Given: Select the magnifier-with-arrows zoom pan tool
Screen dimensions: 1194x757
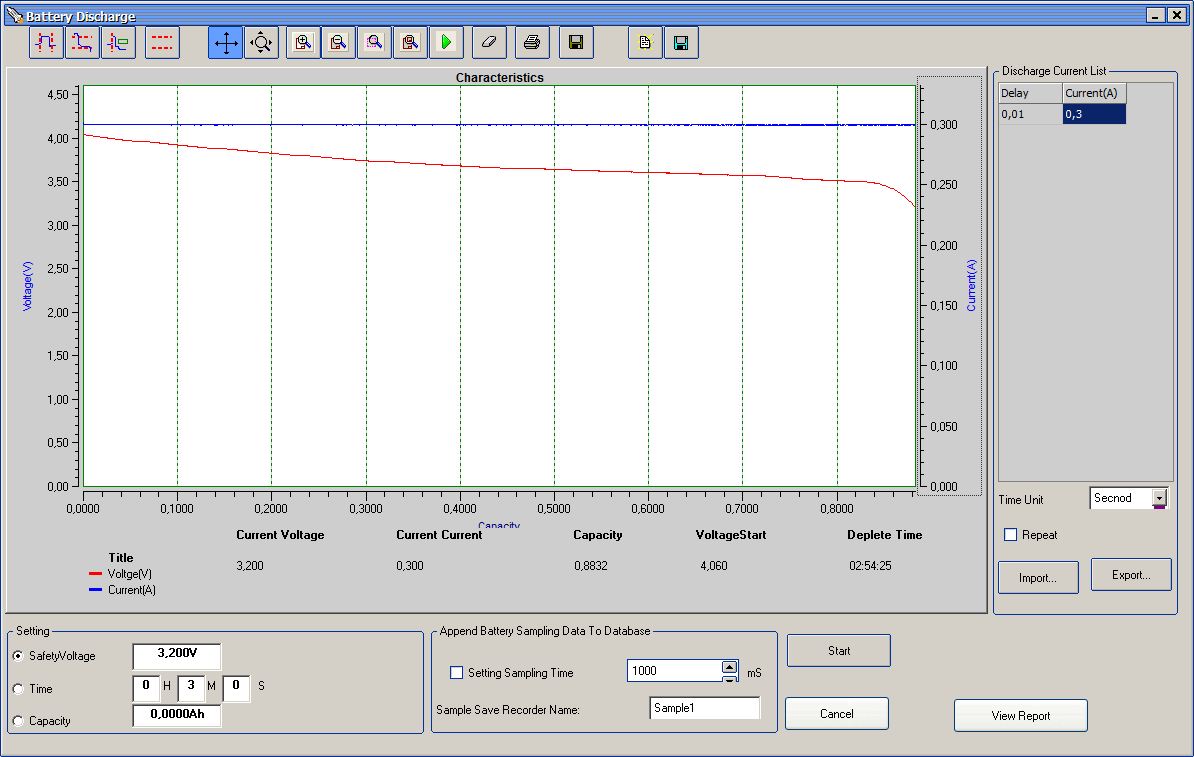Looking at the screenshot, I should (x=261, y=43).
